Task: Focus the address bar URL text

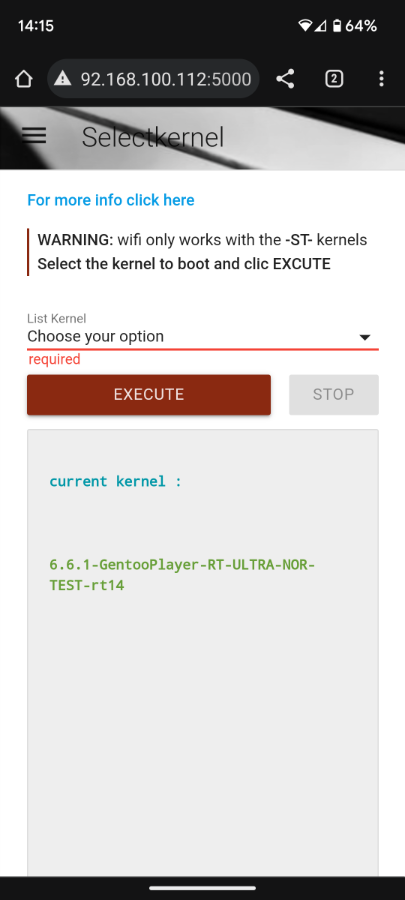Action: 166,79
